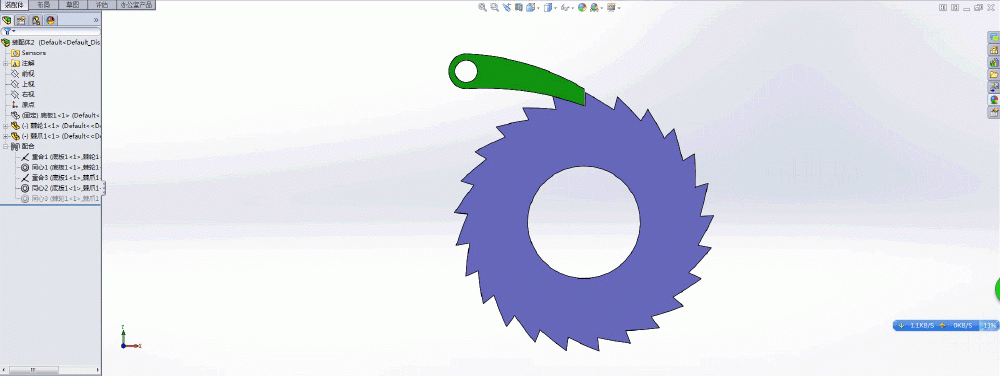
Task: Select the (-) 棘轮1<1> component
Action: coord(56,126)
